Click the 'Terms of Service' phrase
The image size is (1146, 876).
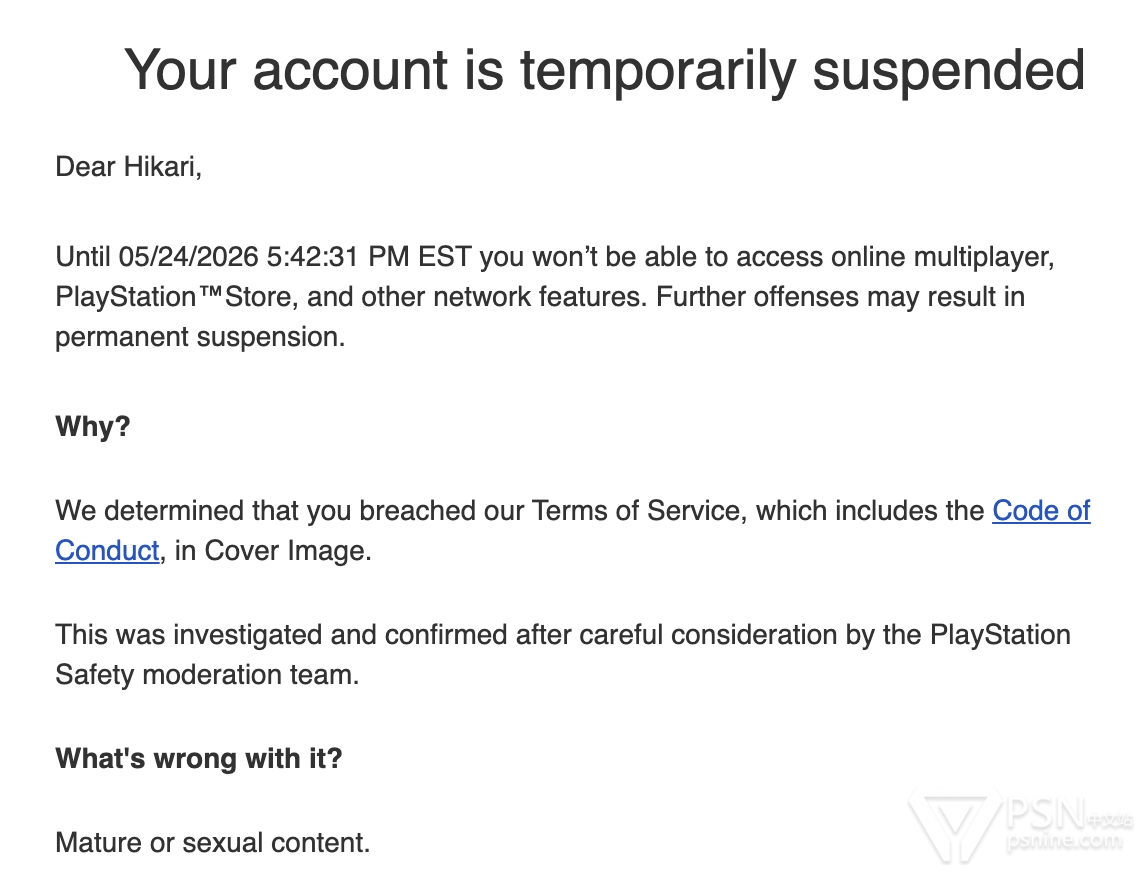pyautogui.click(x=635, y=511)
